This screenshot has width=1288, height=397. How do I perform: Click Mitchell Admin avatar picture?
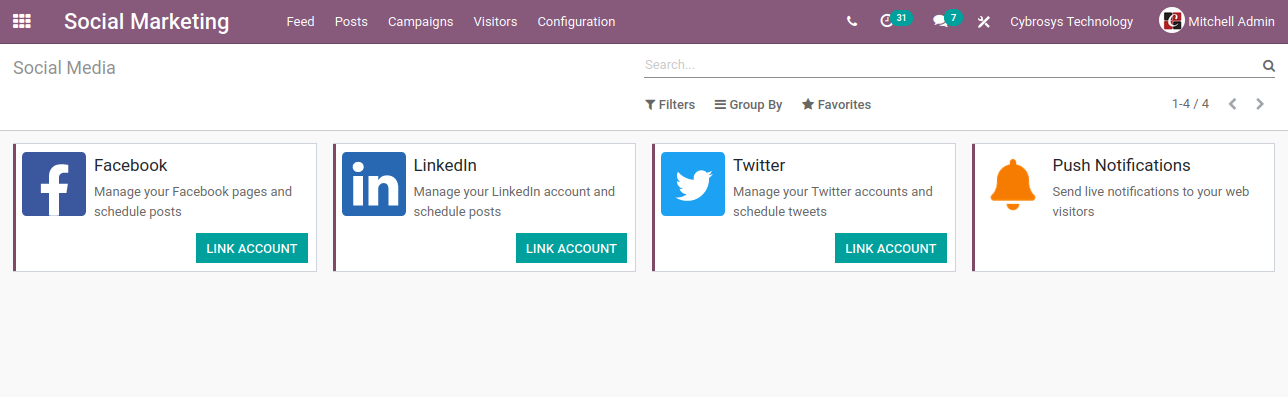[1171, 21]
